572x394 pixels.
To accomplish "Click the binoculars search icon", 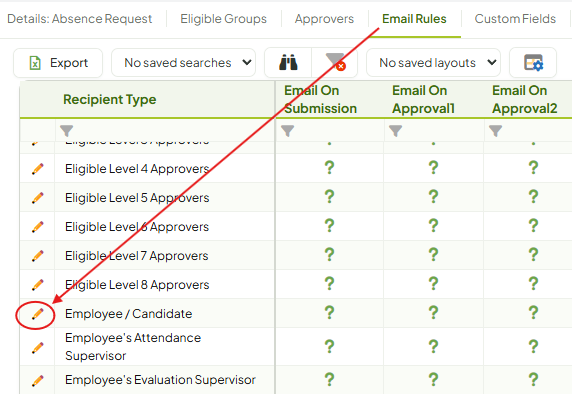I will click(288, 63).
